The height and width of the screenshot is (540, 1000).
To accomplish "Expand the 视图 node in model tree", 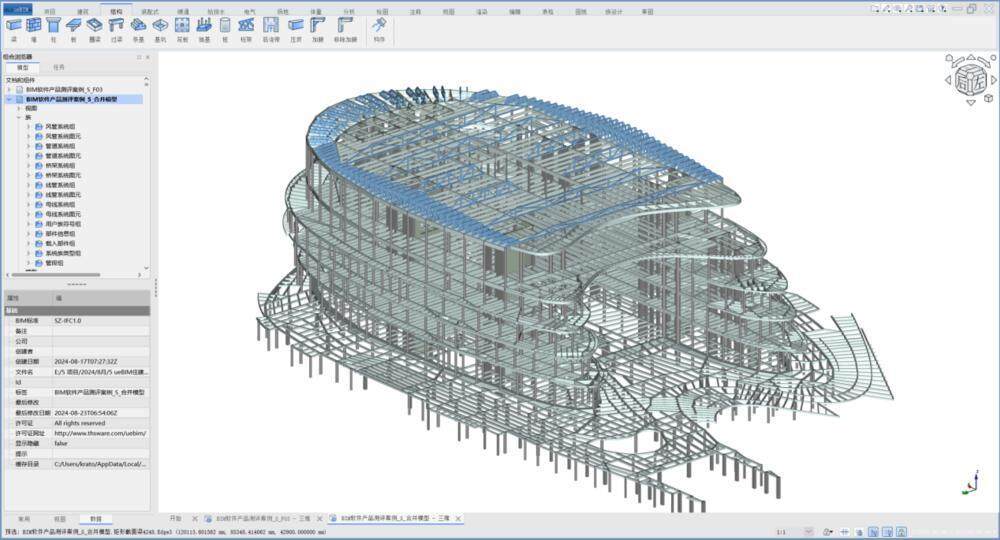I will (19, 108).
